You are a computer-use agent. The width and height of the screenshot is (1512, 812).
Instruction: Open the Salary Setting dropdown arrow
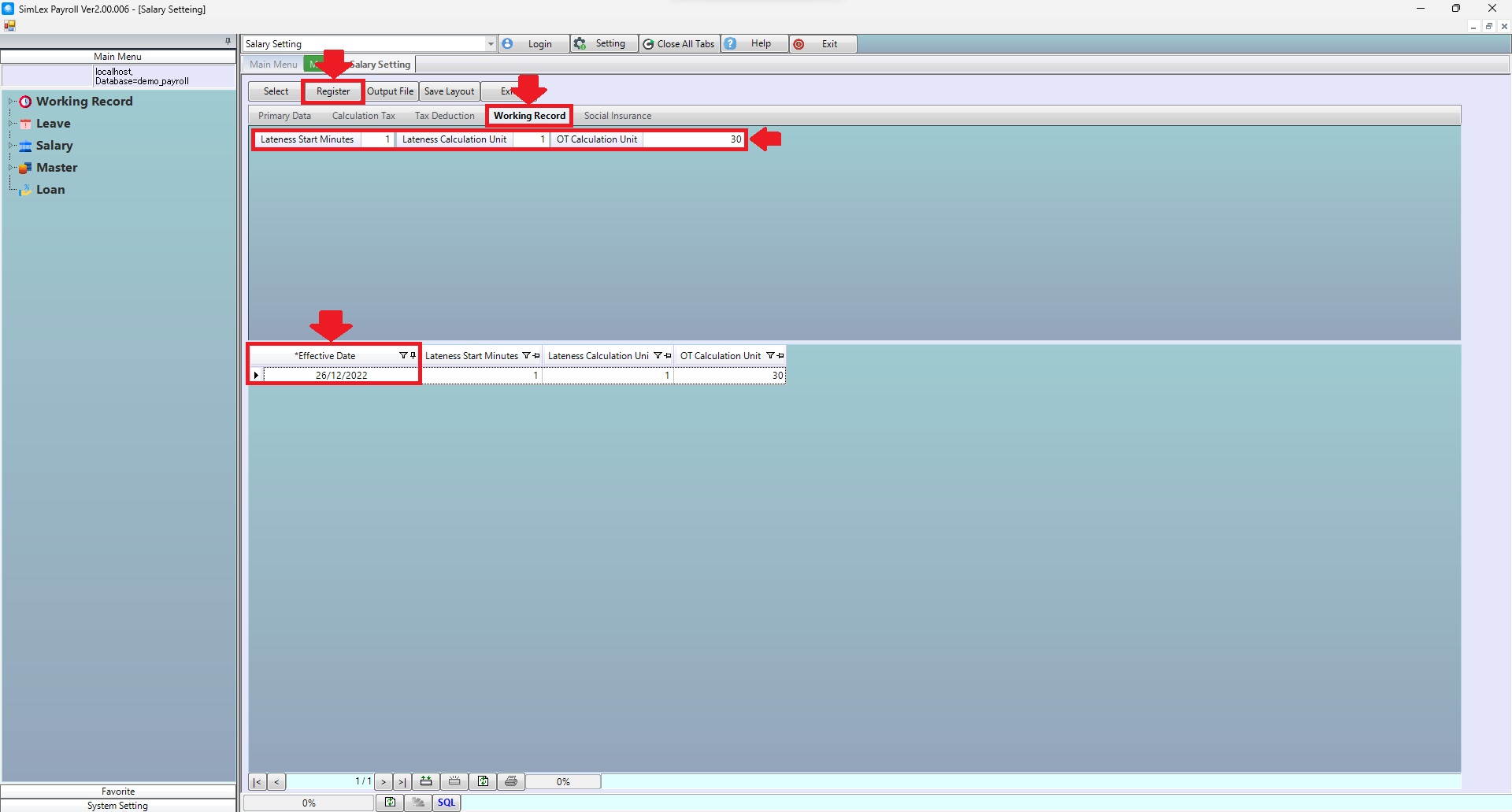[x=490, y=44]
